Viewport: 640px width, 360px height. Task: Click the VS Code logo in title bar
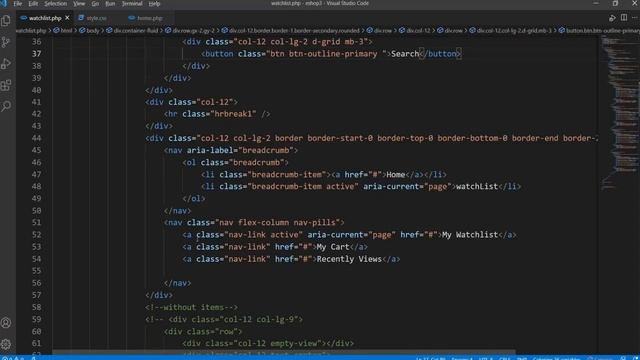(x=4, y=3)
